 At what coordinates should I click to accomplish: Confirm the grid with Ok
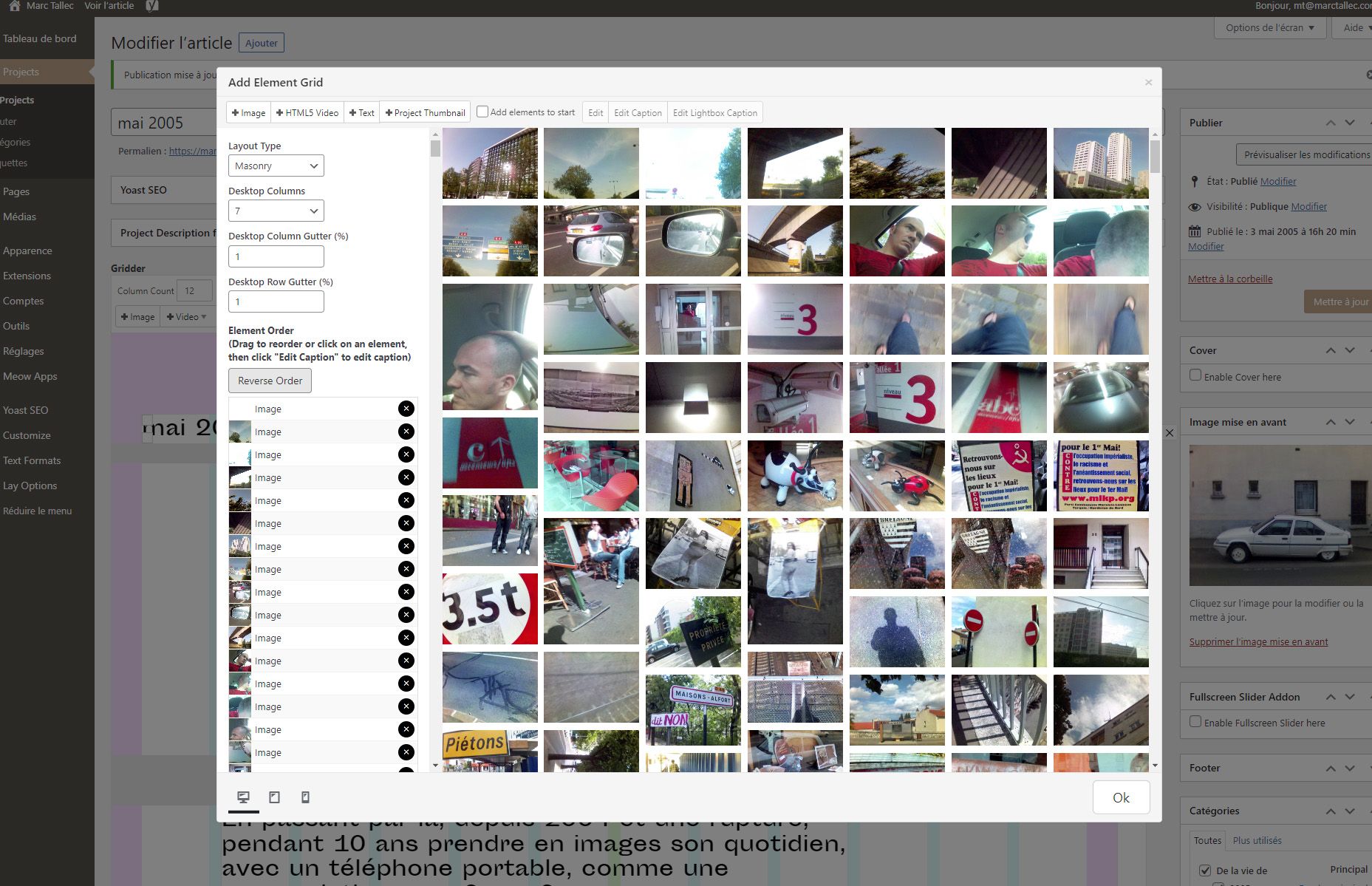point(1121,797)
